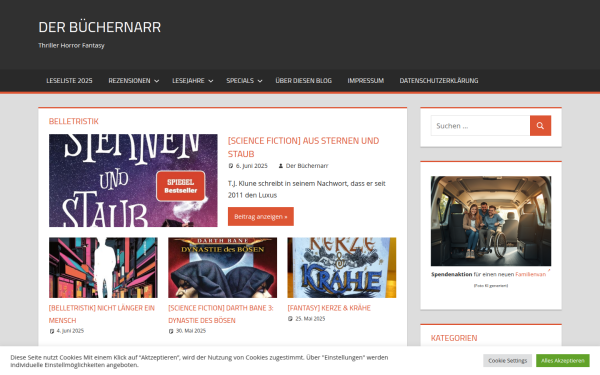
Task: Open Kerze & Krähe article title
Action: pyautogui.click(x=329, y=308)
